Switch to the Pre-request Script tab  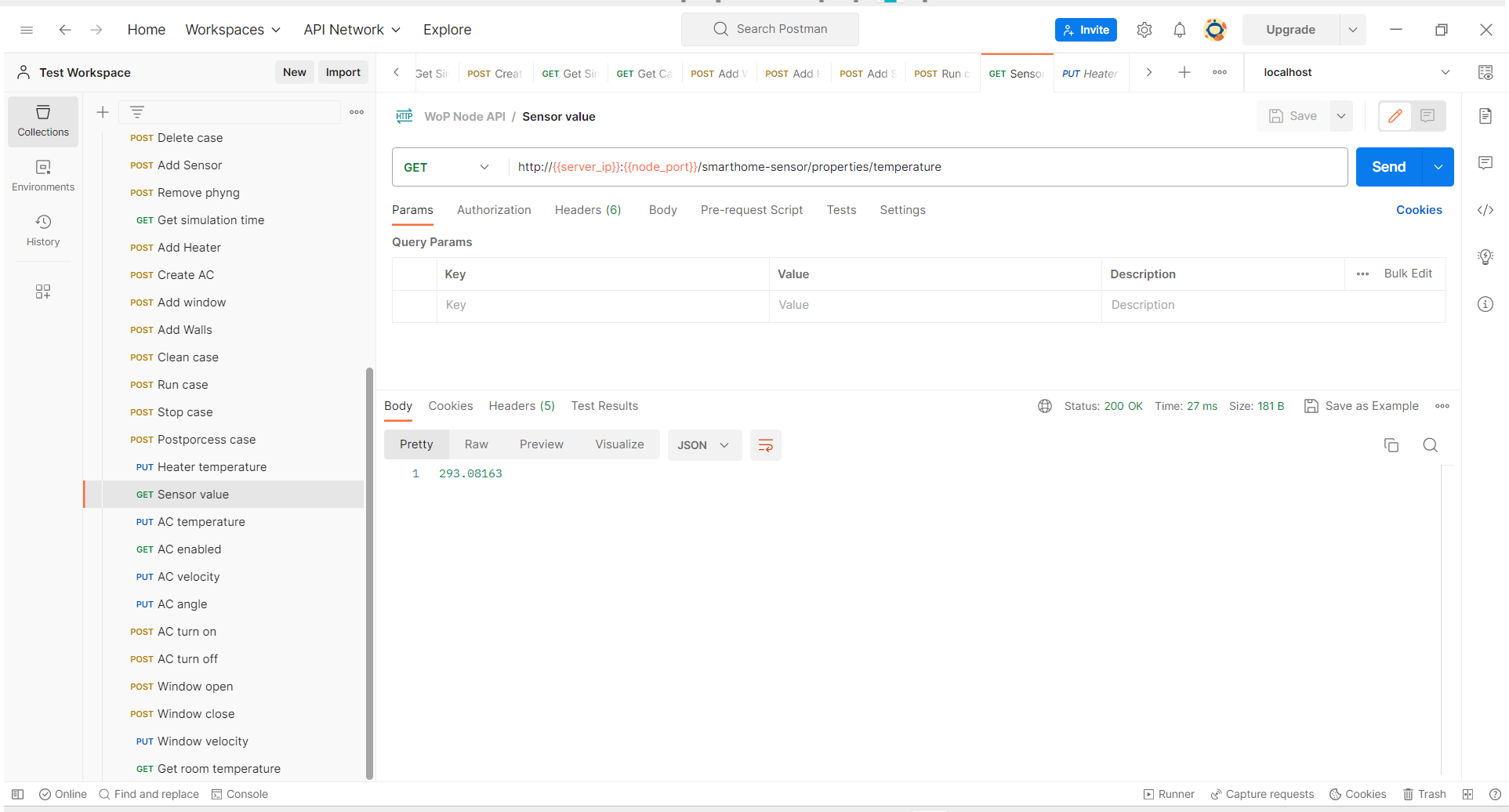click(x=752, y=210)
